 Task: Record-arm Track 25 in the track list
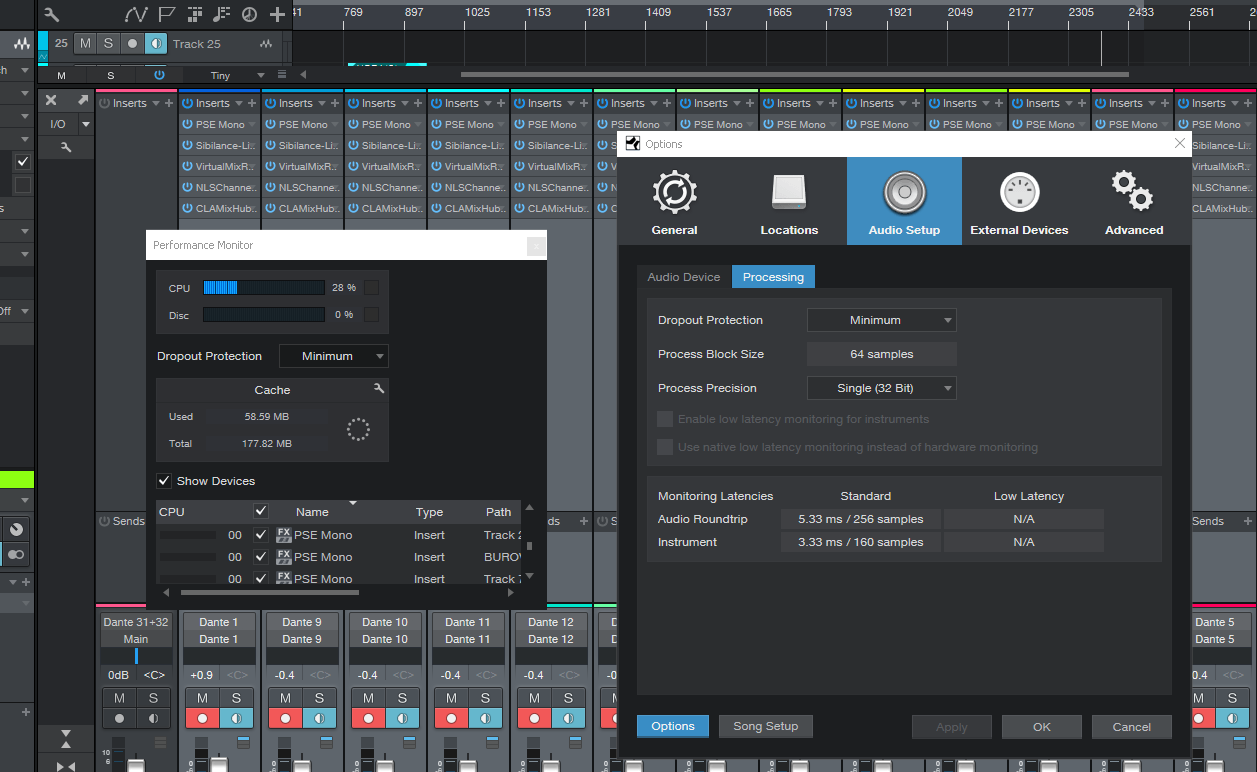[x=131, y=44]
